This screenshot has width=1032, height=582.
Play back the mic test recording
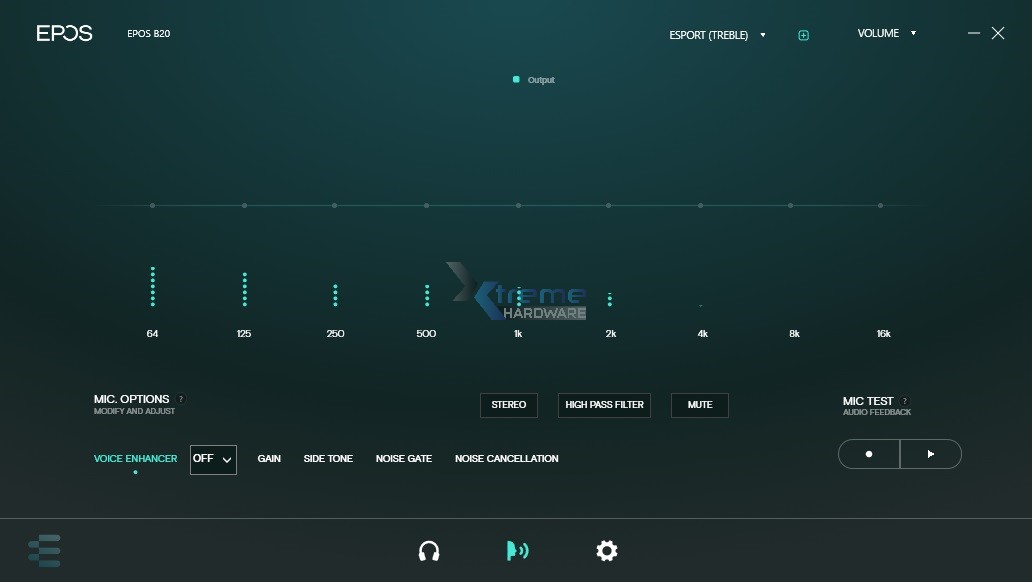(931, 454)
